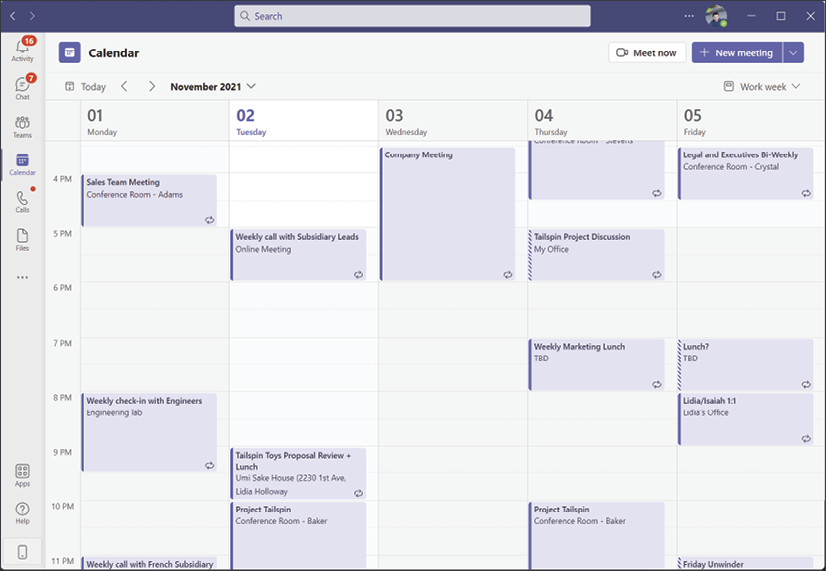Open Files in the left rail
Screen dimensions: 826x571
point(22,240)
